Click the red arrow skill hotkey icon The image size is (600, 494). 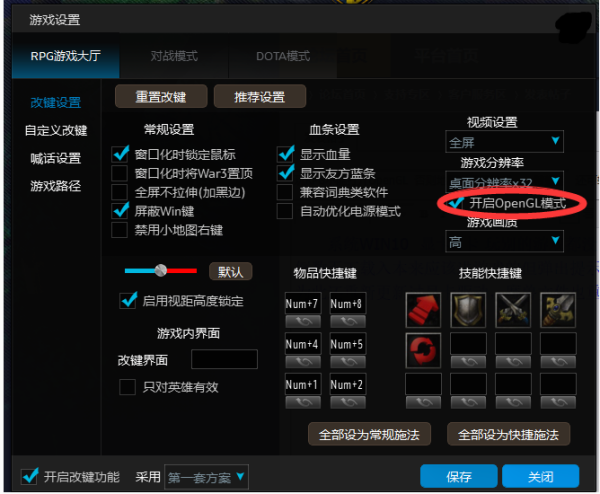pyautogui.click(x=423, y=310)
